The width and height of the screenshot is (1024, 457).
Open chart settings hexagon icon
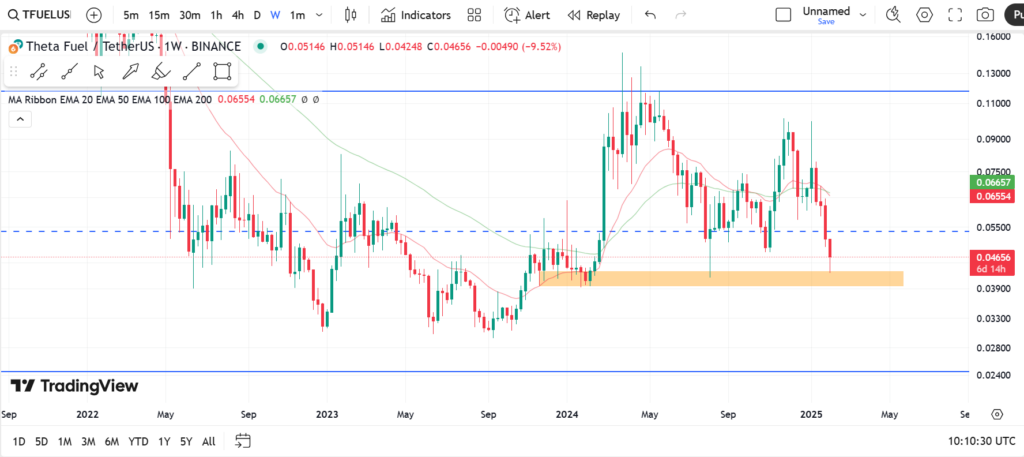click(925, 15)
